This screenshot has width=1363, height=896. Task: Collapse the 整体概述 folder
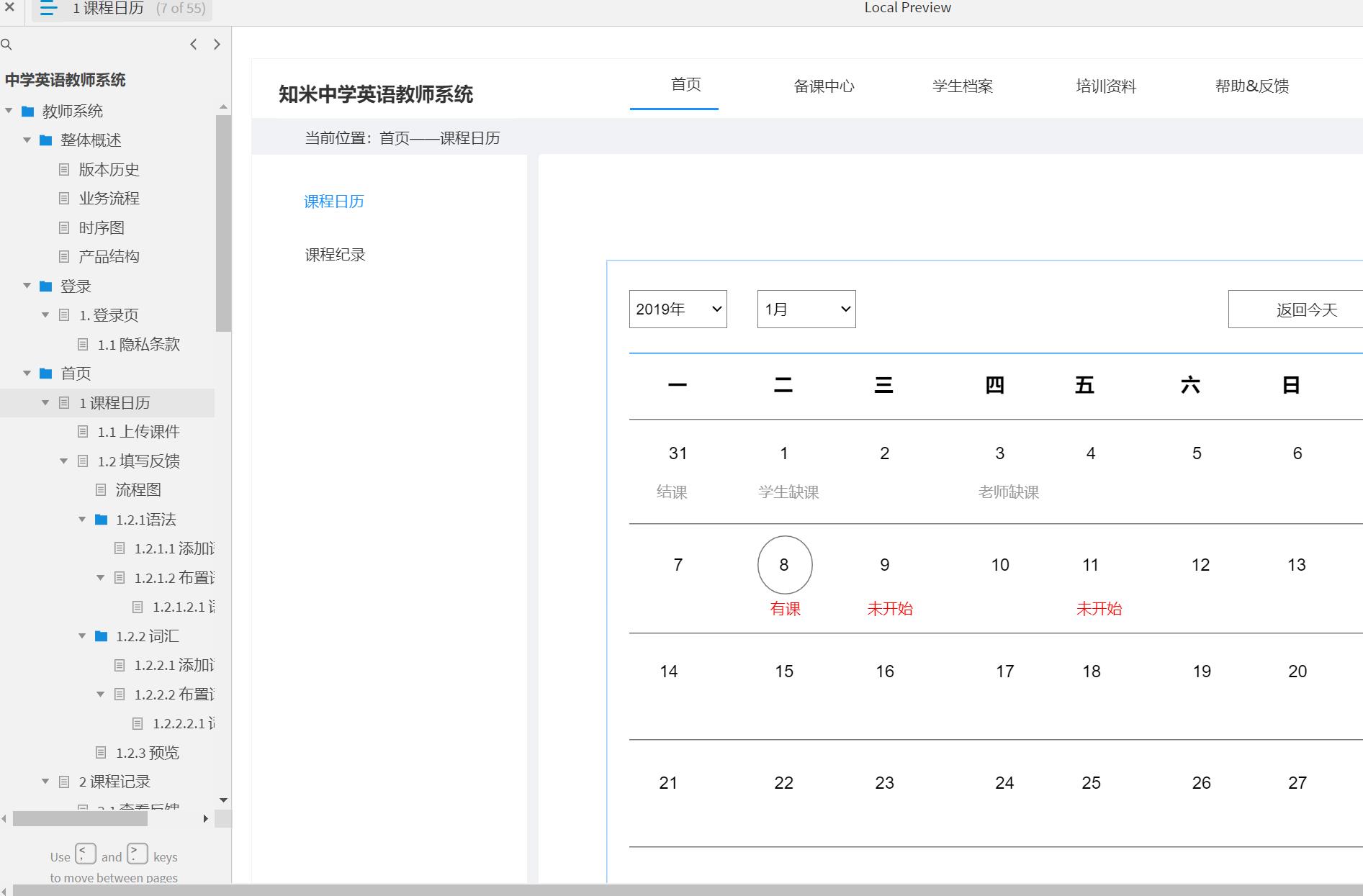[27, 140]
